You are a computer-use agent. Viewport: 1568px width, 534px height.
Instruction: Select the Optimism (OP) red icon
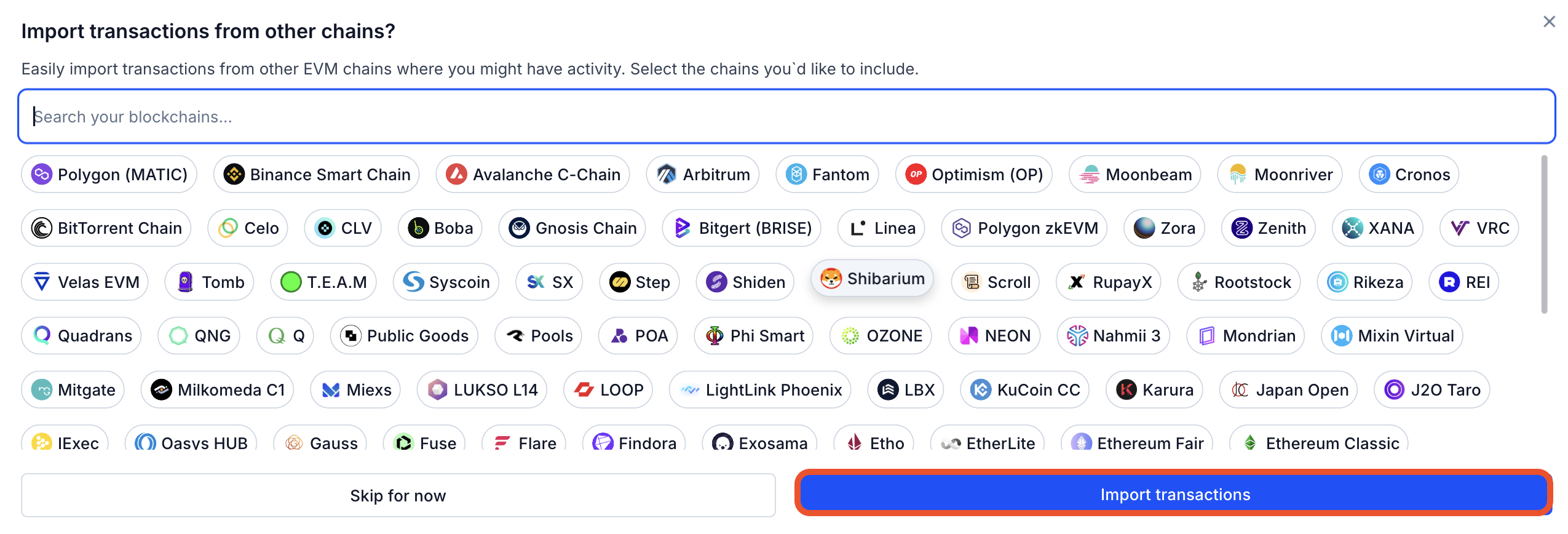(x=916, y=175)
